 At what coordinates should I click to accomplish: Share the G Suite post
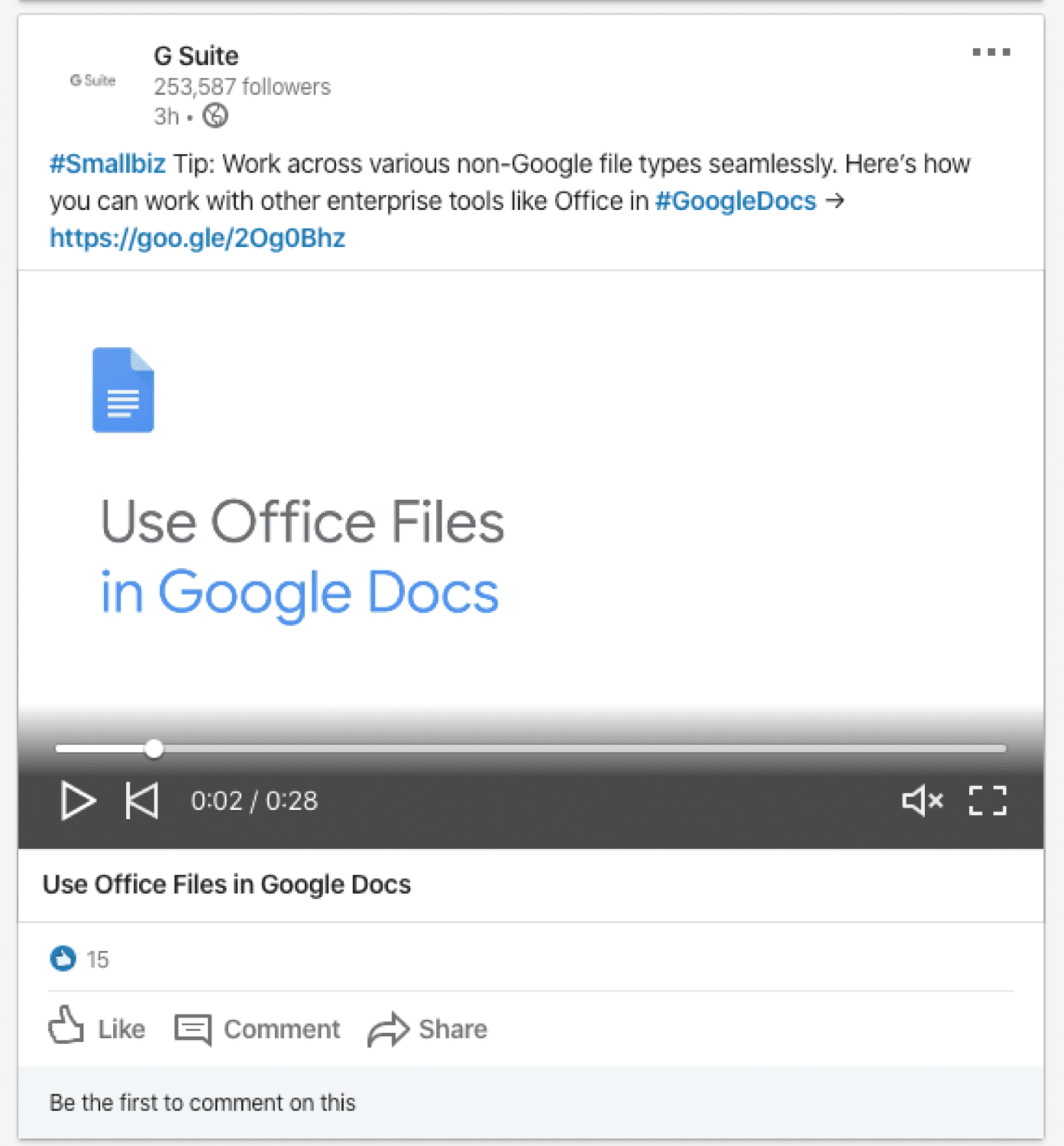pos(428,1028)
